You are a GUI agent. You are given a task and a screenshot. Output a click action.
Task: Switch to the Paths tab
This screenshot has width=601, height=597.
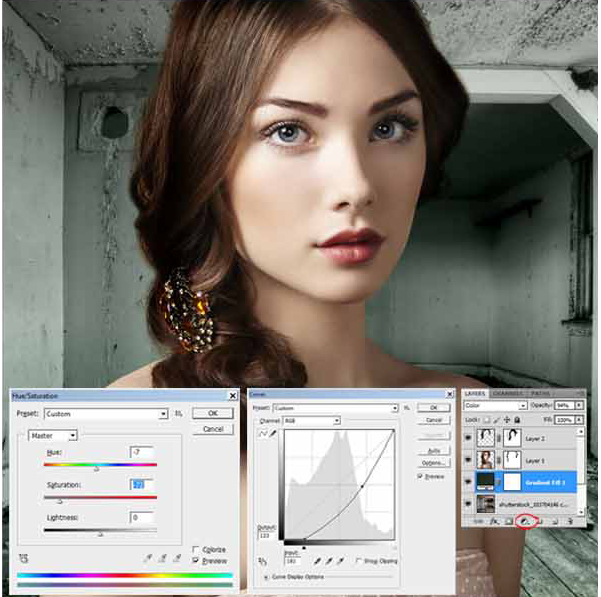(540, 394)
